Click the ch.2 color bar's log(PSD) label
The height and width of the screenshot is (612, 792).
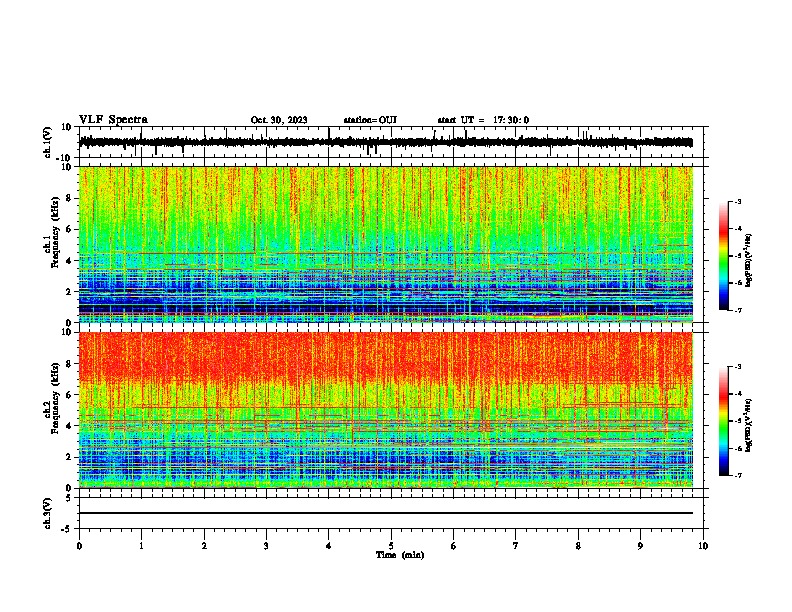pos(749,425)
